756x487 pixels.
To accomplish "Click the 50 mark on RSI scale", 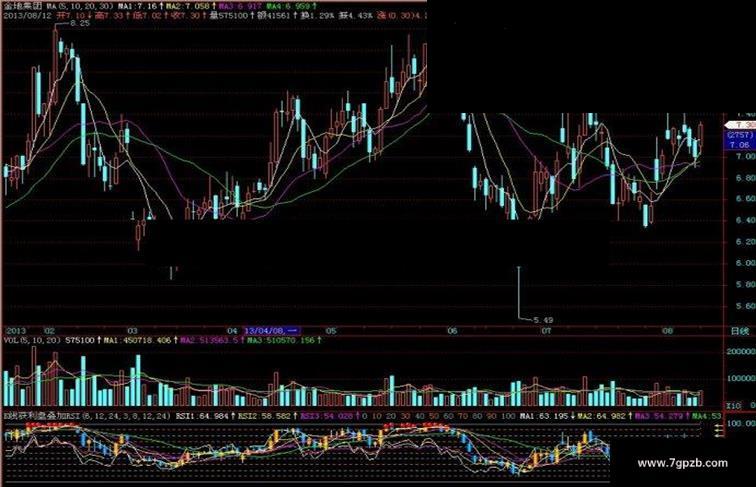I will [434, 415].
